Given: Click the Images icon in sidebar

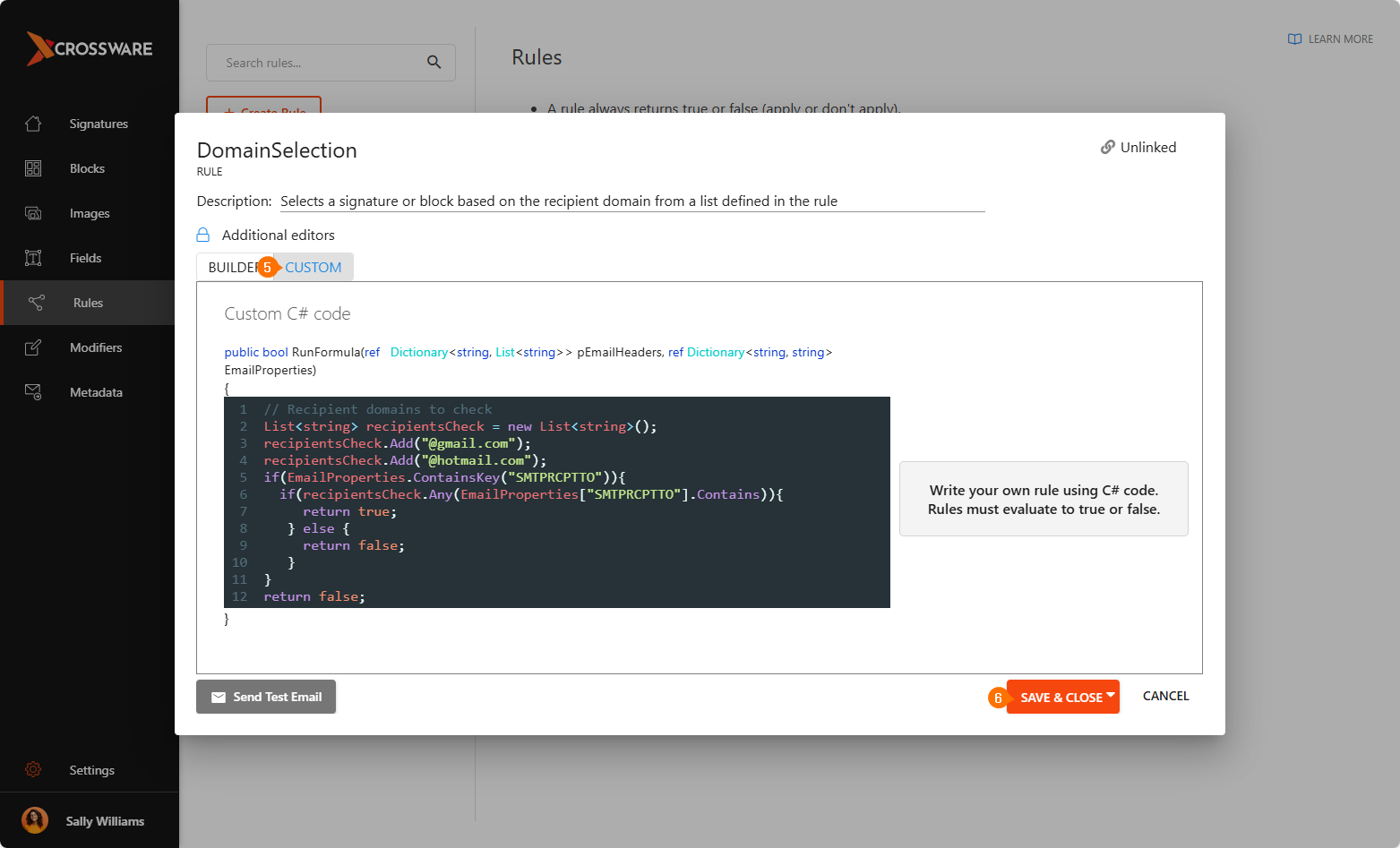Looking at the screenshot, I should coord(33,213).
